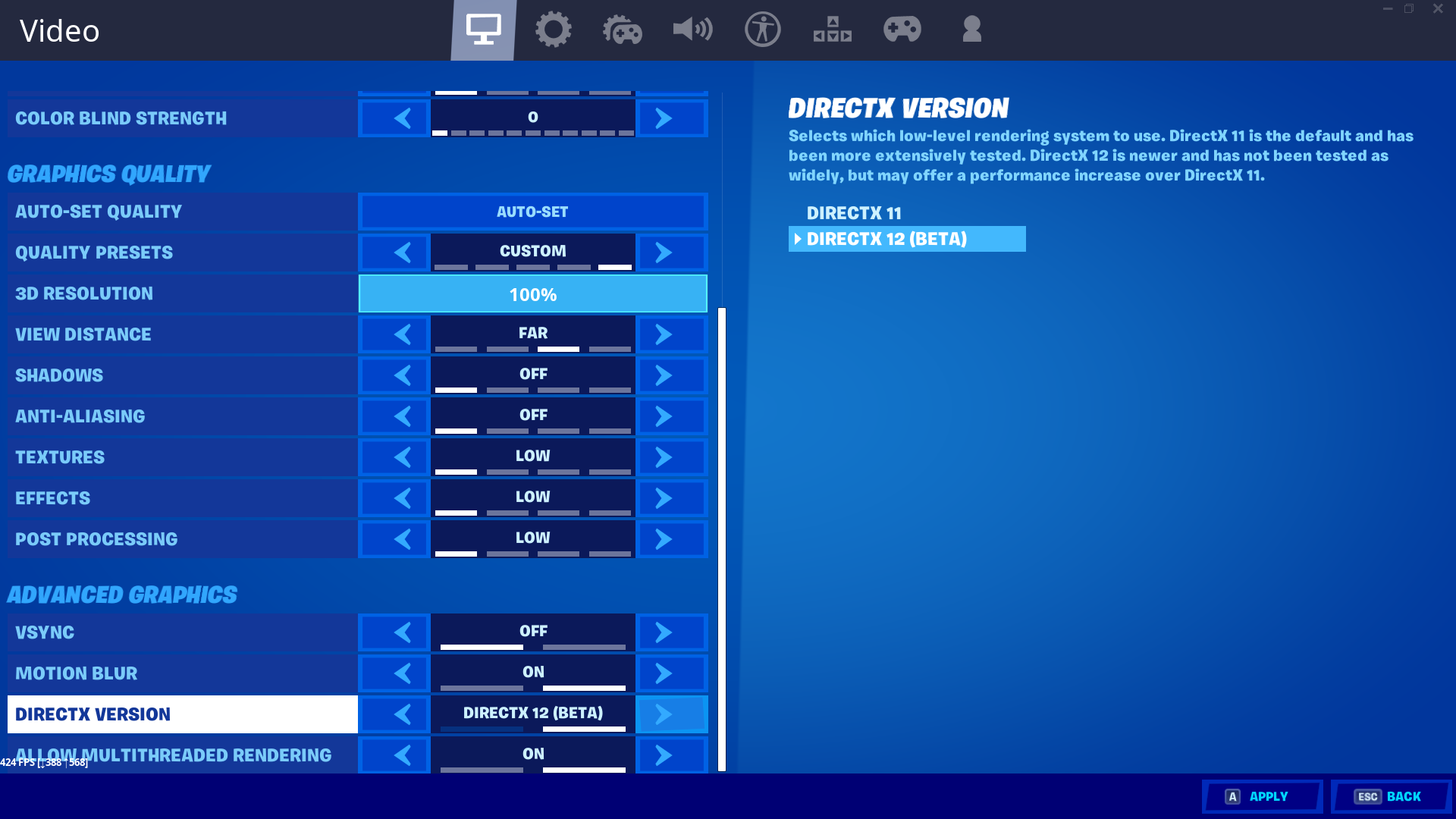Disable Allow Multithreaded Rendering
This screenshot has height=819, width=1456.
[402, 754]
